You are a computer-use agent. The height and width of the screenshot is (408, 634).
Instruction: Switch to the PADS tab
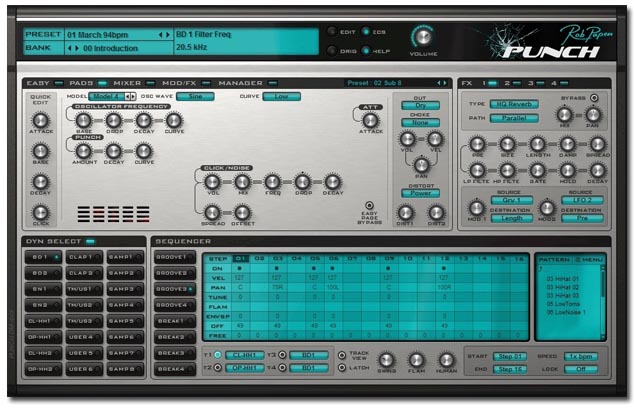click(x=88, y=83)
